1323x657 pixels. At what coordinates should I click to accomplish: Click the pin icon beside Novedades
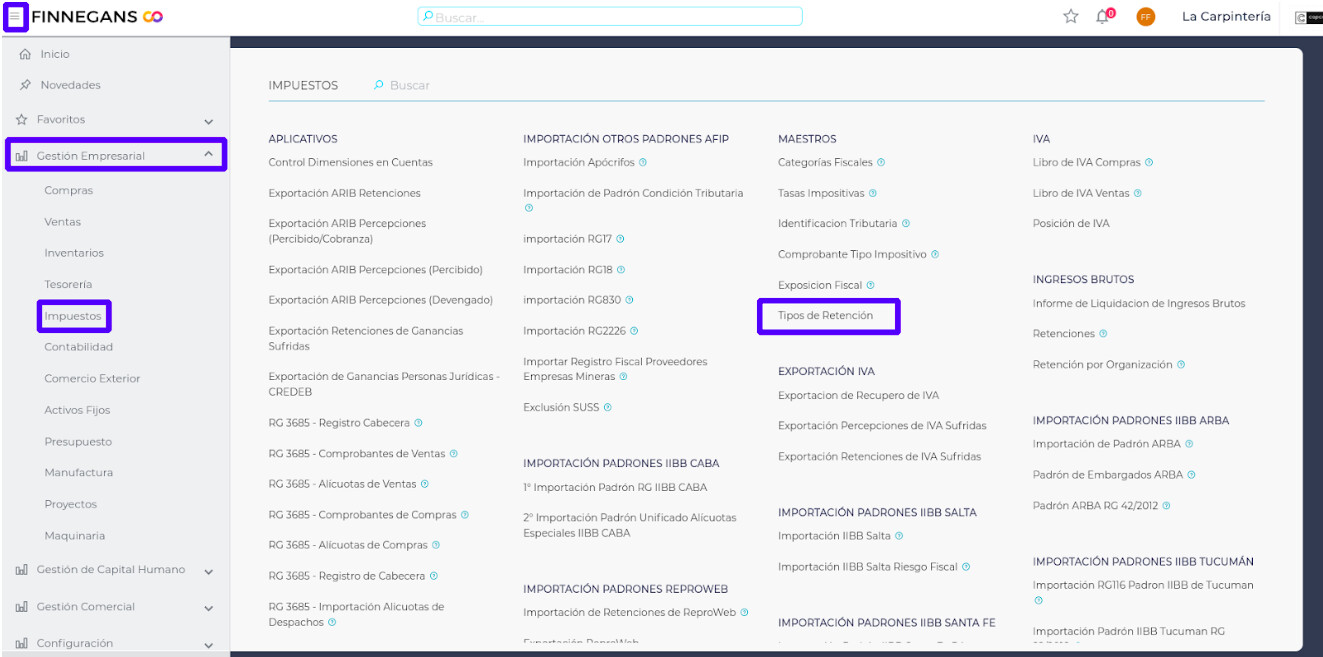pos(25,85)
